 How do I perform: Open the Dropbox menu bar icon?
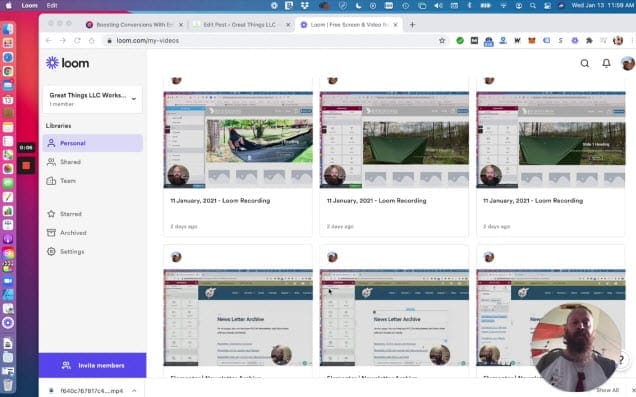[x=305, y=6]
